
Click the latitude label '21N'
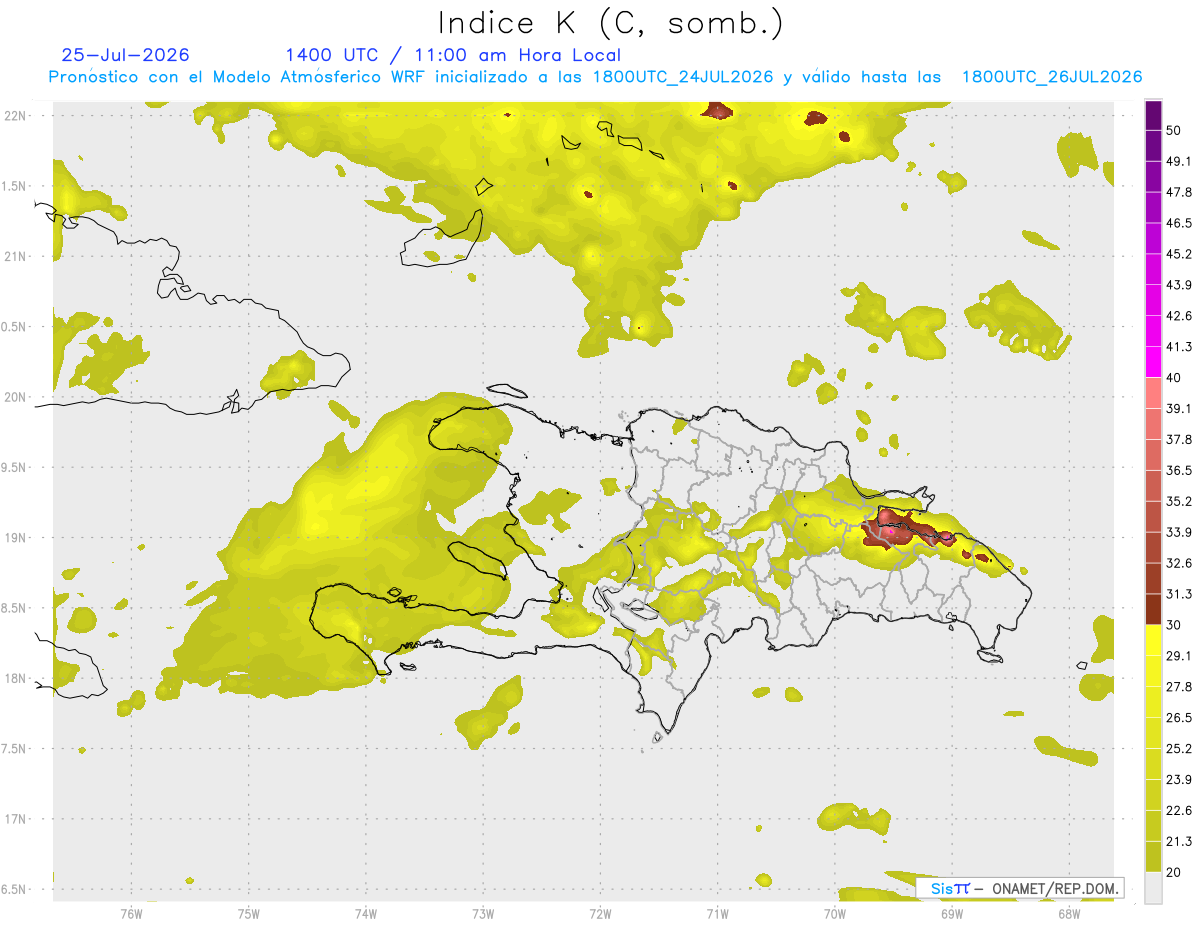[17, 256]
